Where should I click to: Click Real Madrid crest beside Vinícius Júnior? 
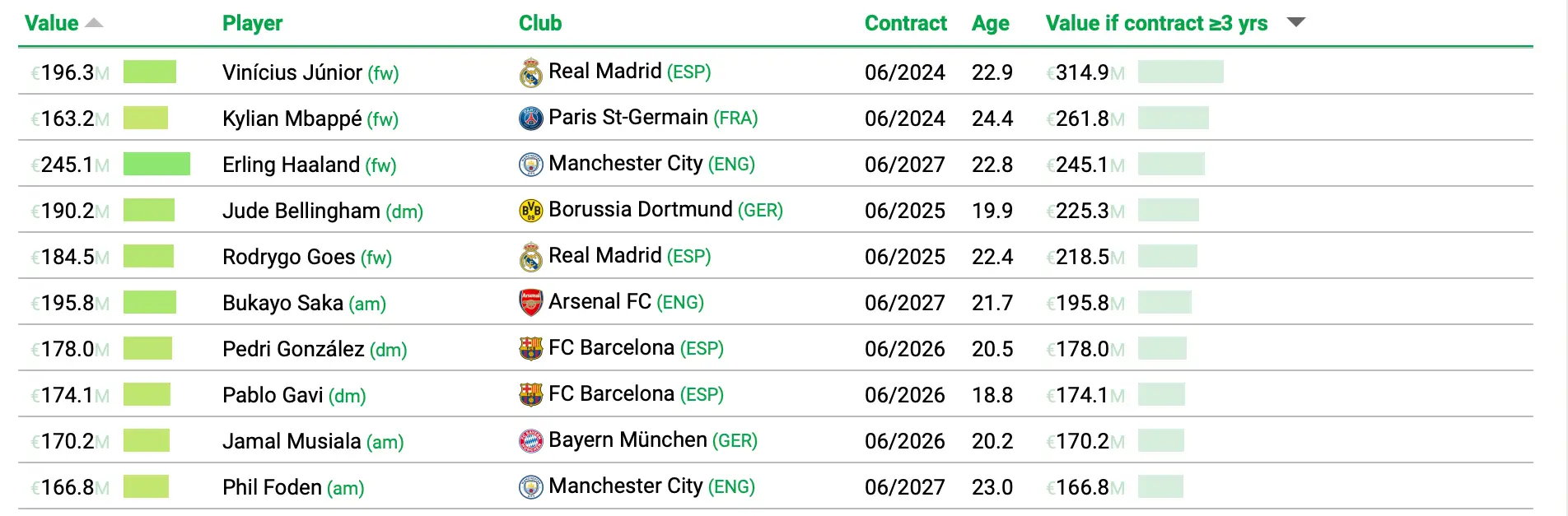(531, 73)
